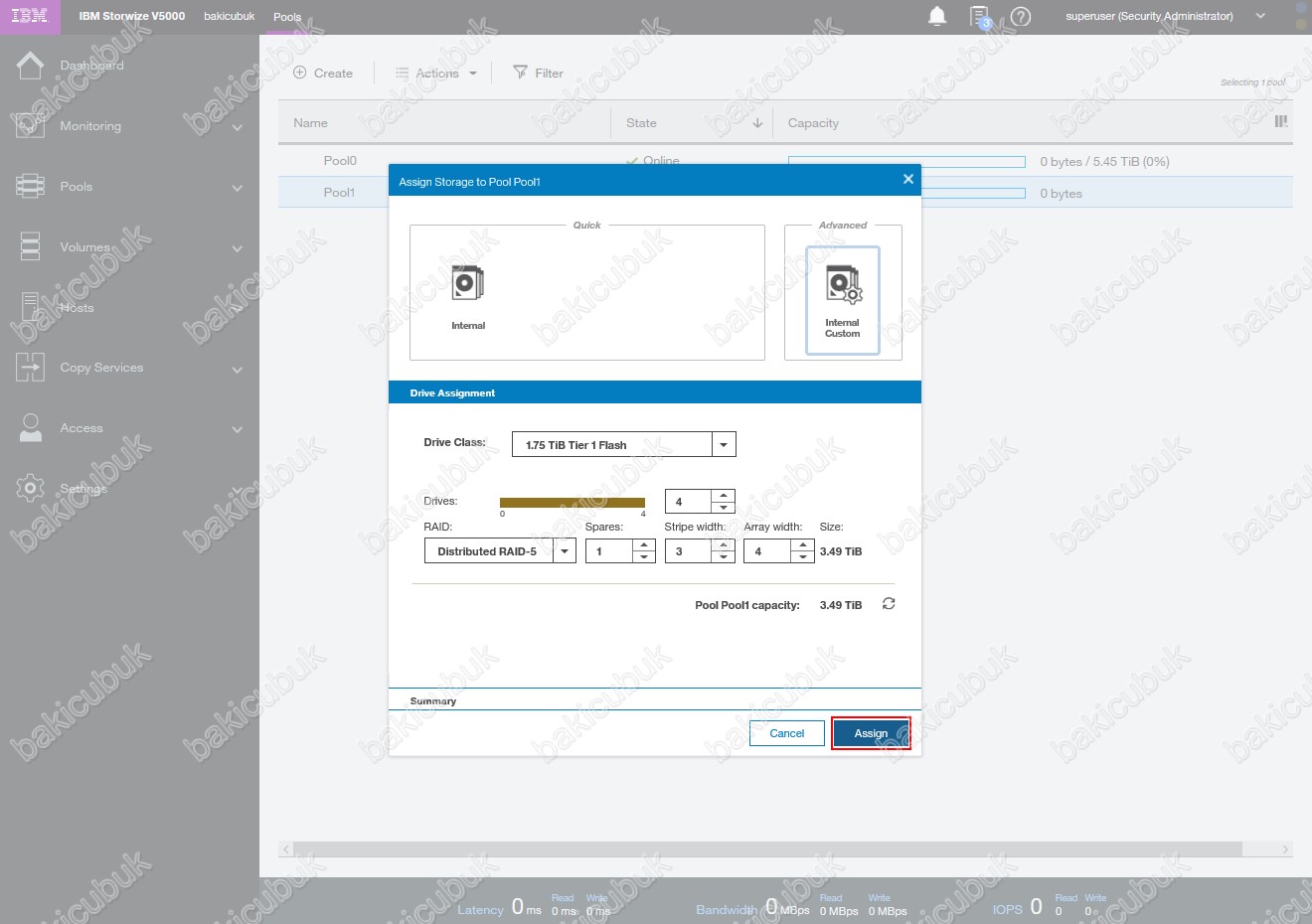1312x924 pixels.
Task: Open the Hosts menu item
Action: pyautogui.click(x=77, y=308)
